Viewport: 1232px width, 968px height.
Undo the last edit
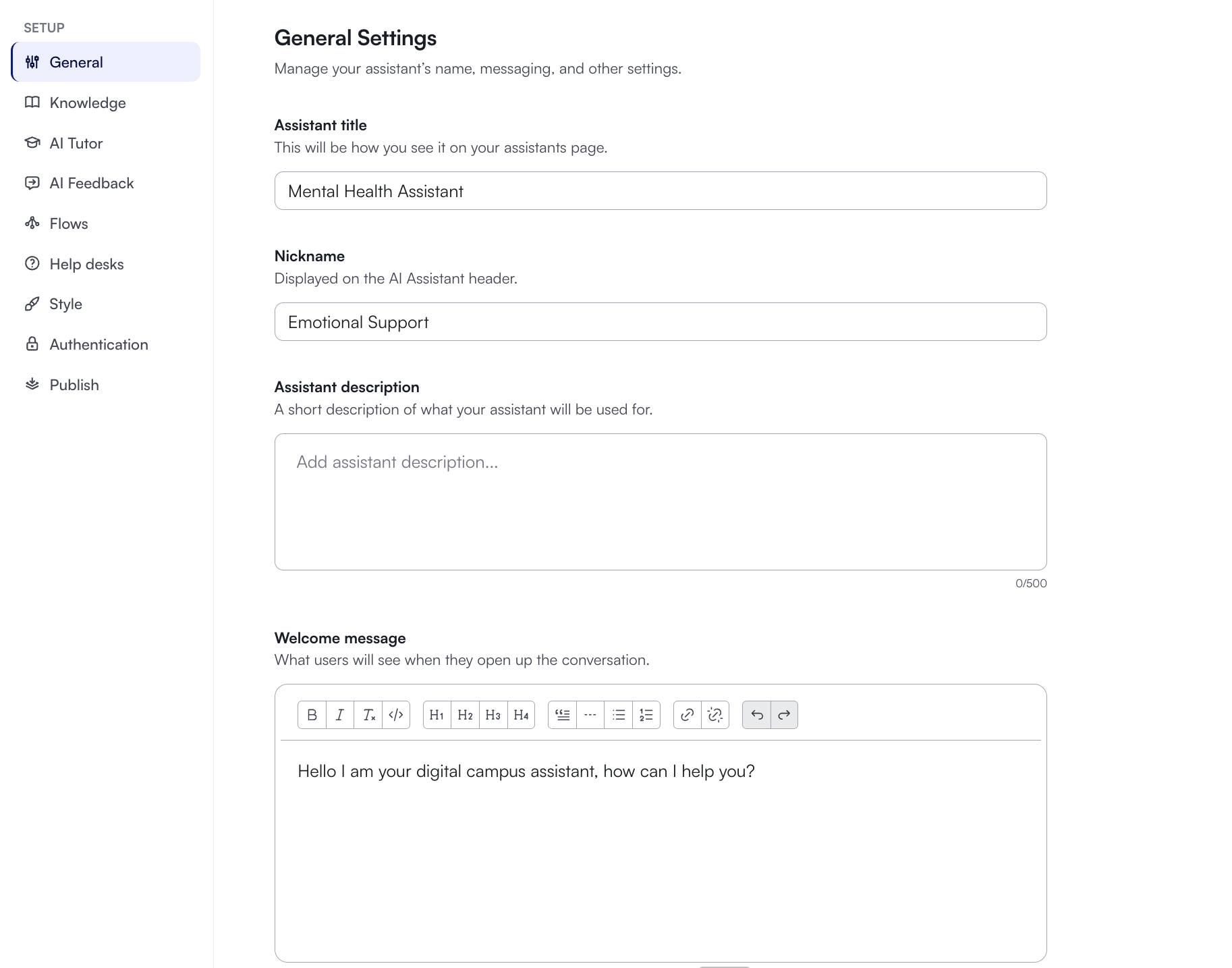pos(757,715)
